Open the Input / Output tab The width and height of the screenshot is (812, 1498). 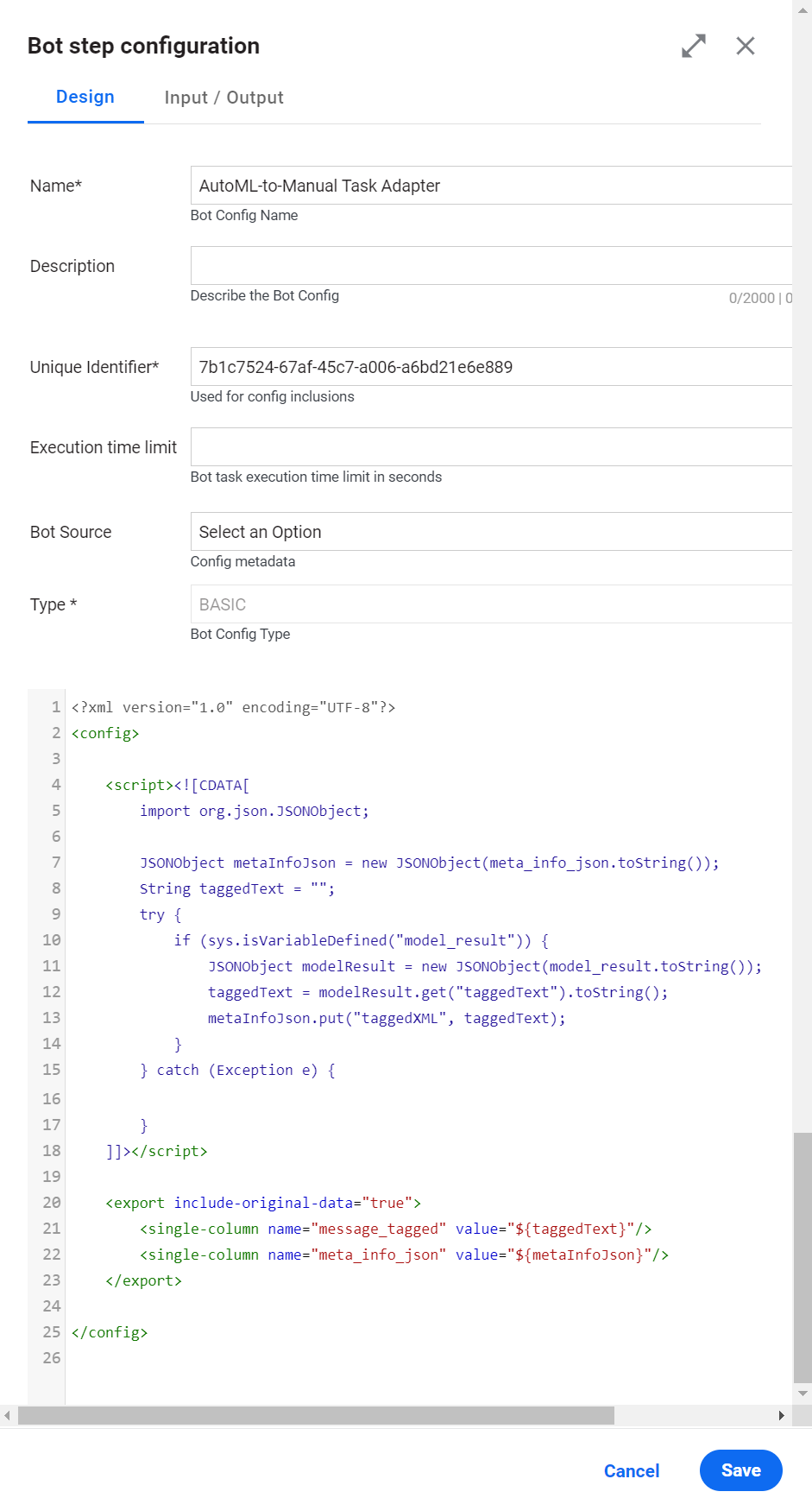point(224,98)
